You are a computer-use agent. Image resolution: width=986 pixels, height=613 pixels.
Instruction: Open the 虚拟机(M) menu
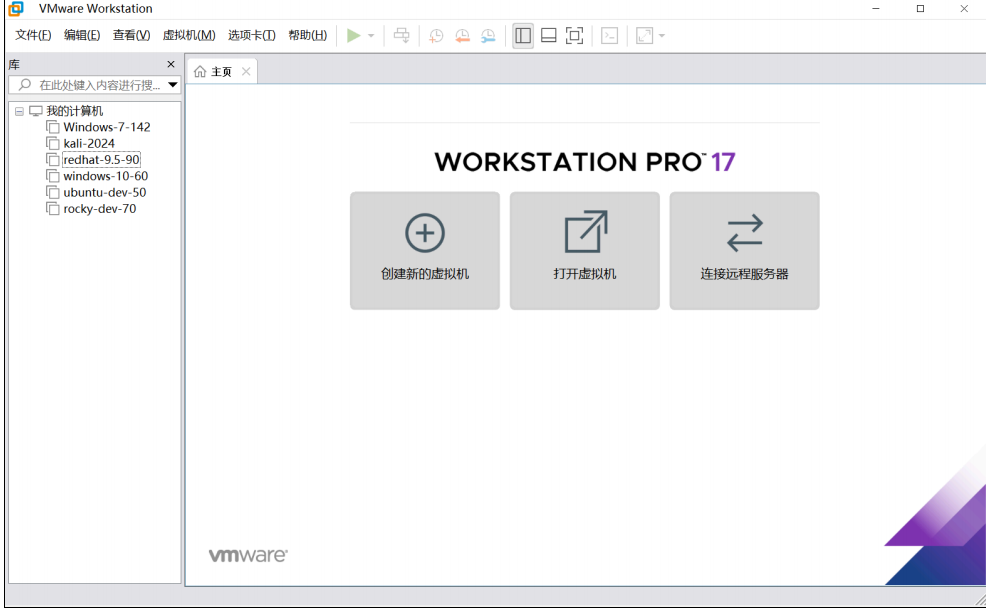pos(189,35)
